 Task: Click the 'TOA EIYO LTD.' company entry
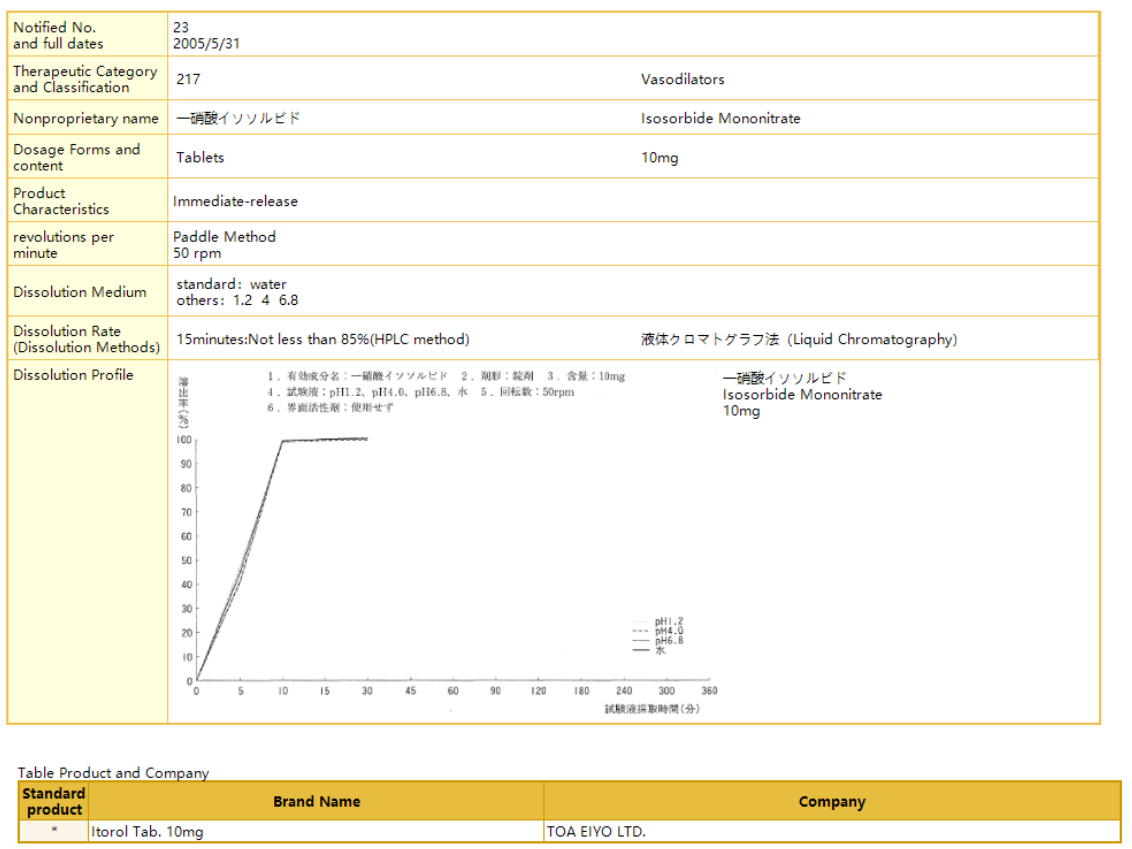[596, 832]
